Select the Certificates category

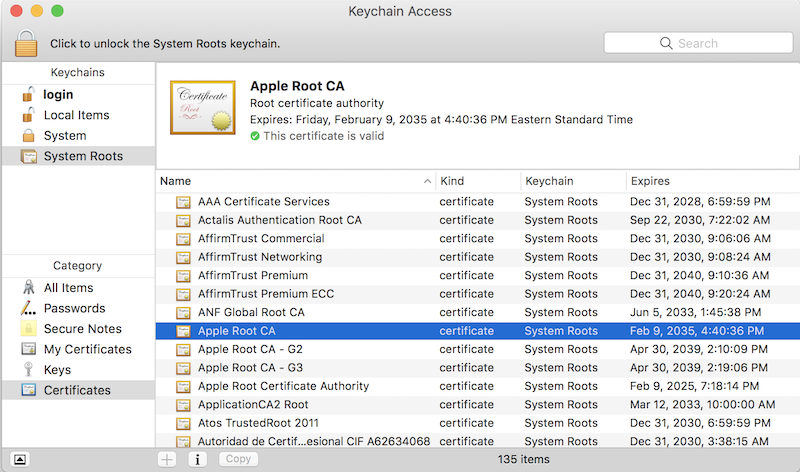pyautogui.click(x=77, y=390)
